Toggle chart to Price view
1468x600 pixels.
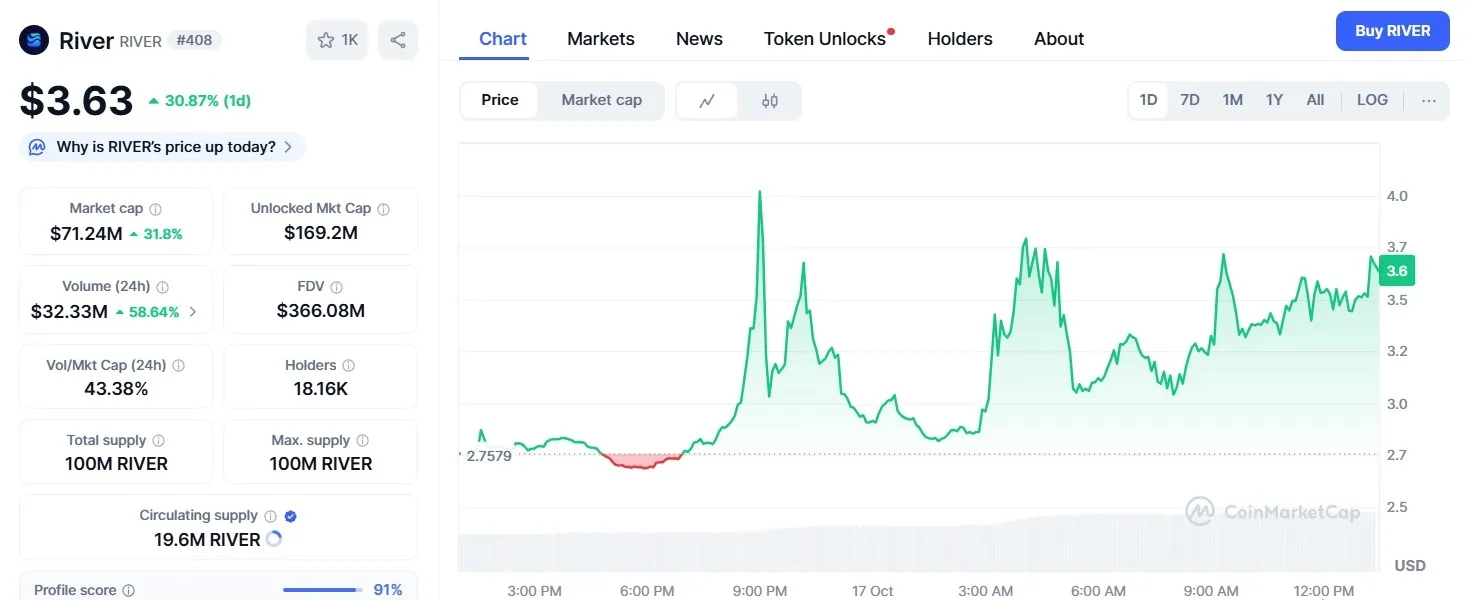click(x=500, y=100)
